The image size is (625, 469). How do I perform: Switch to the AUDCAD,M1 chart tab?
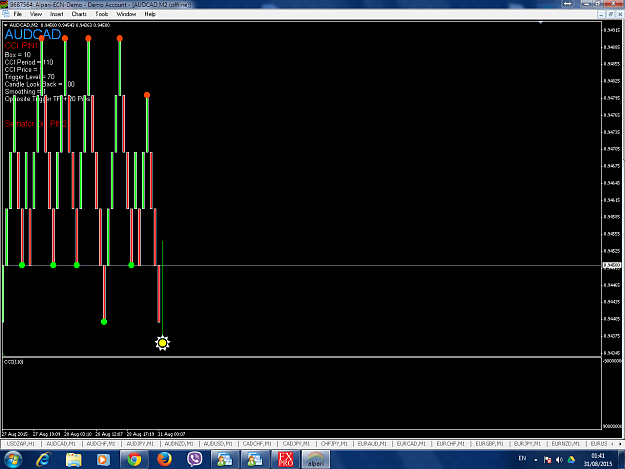(x=61, y=443)
